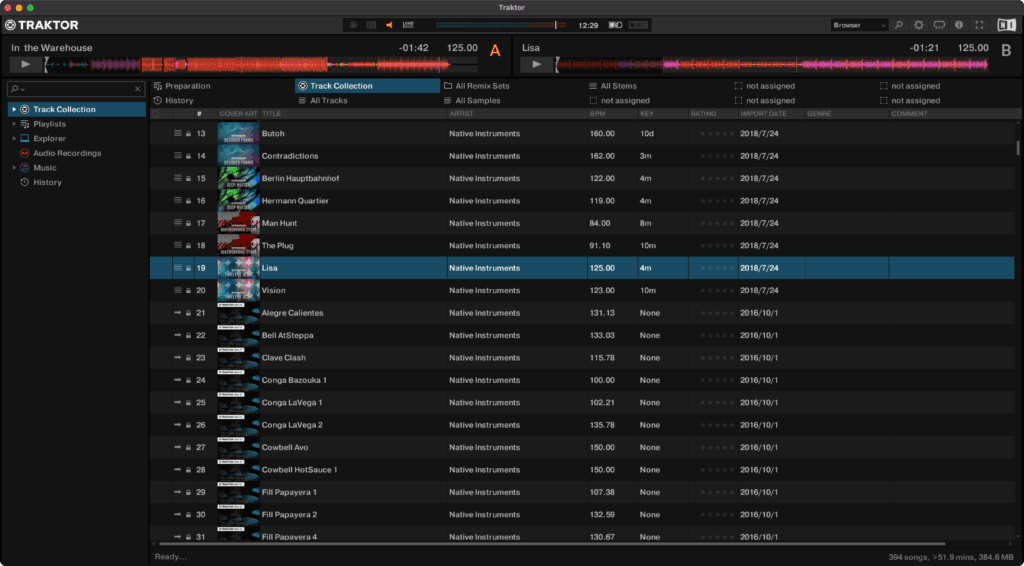Click the lock icon on Butoh row

pyautogui.click(x=187, y=133)
